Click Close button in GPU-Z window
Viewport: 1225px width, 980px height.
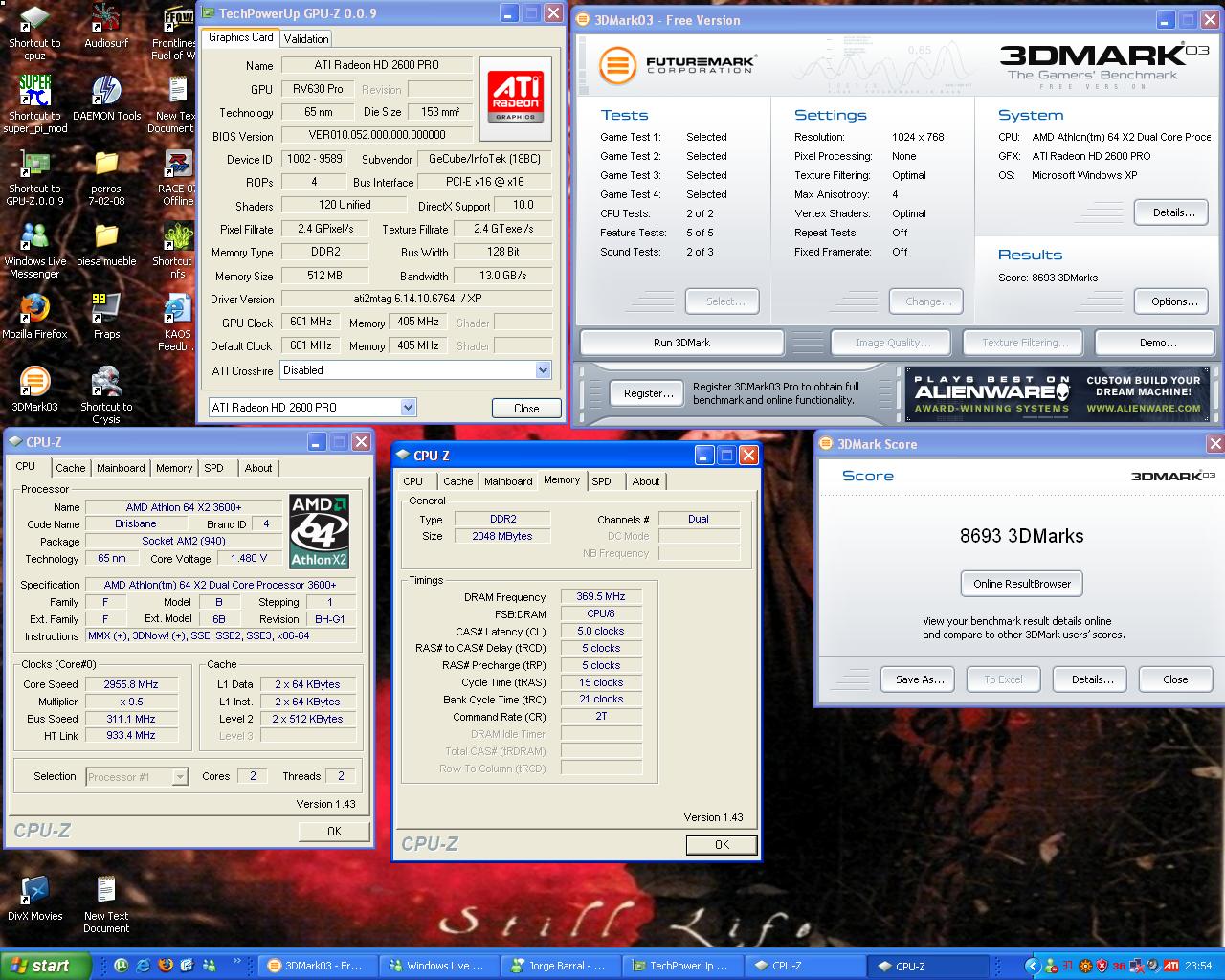(526, 408)
